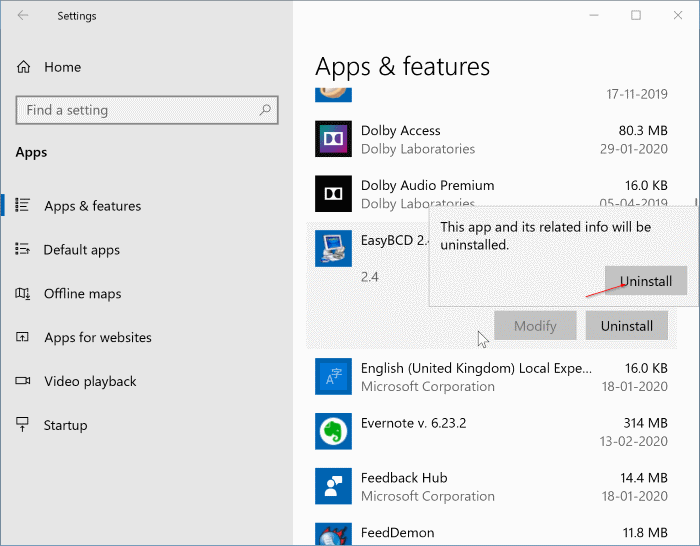Click the Default apps icon

coord(22,249)
